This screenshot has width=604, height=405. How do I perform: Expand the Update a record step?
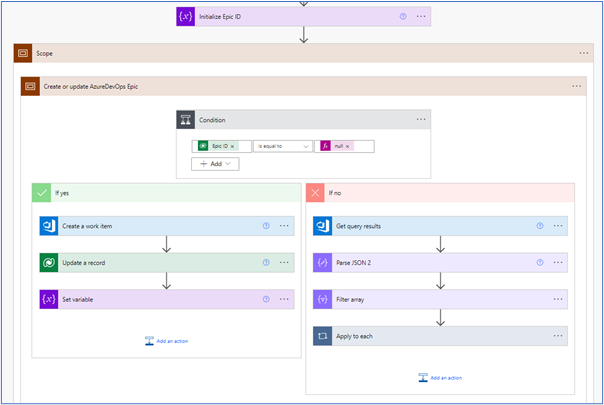(167, 263)
